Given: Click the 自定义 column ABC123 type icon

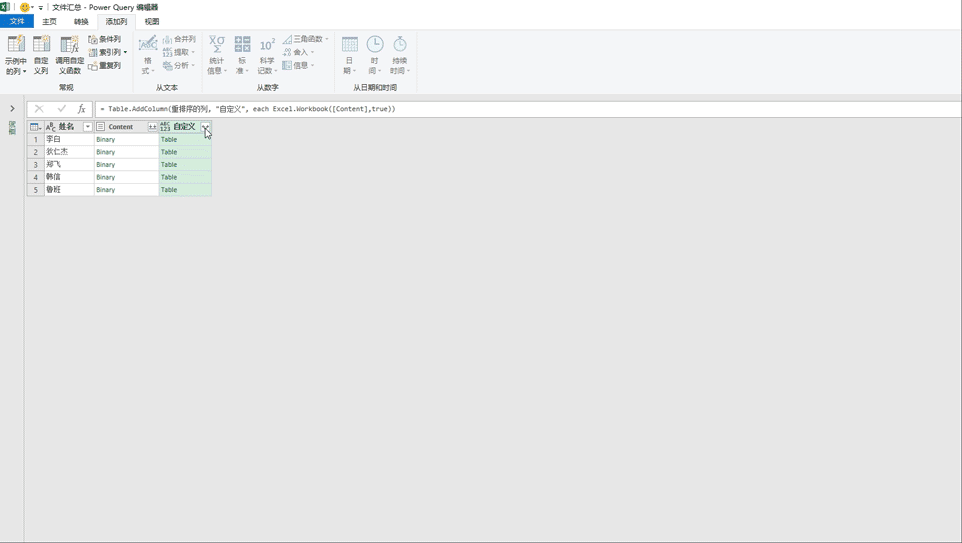Looking at the screenshot, I should point(165,127).
